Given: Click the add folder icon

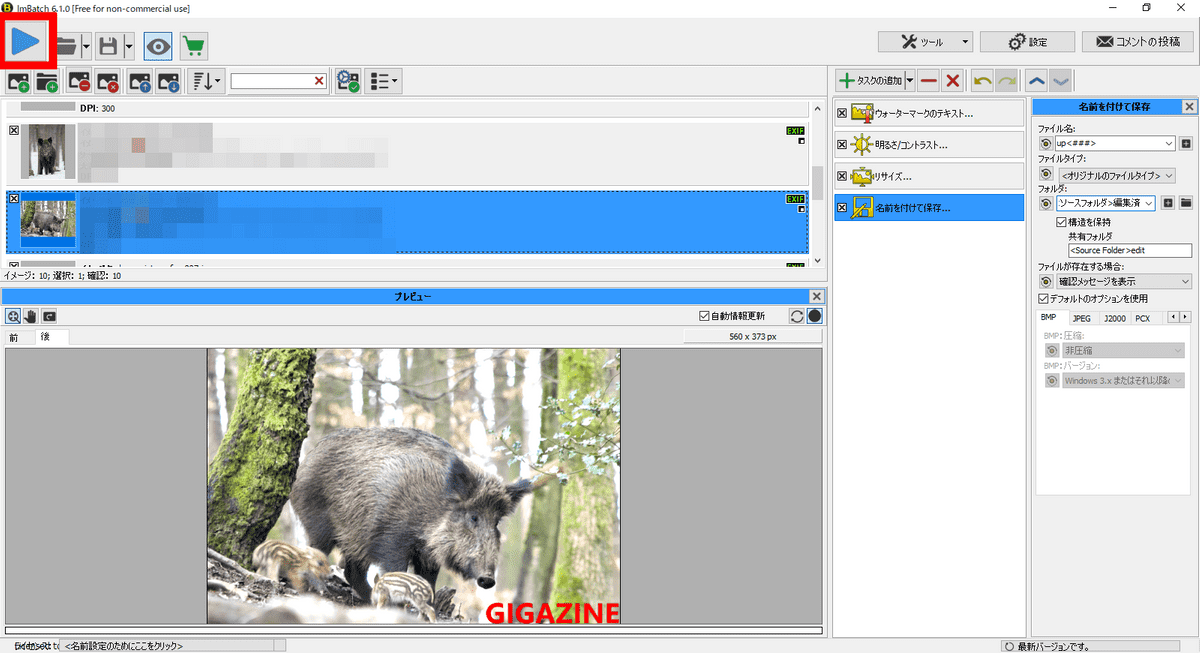Looking at the screenshot, I should 47,81.
